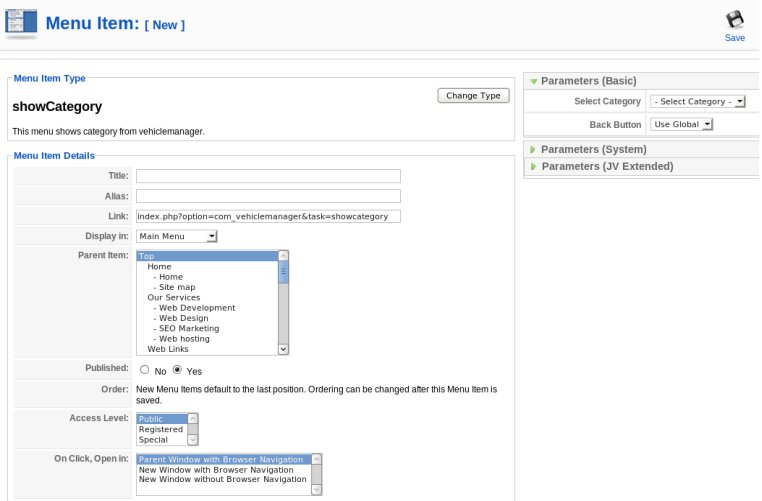Choose New Window without Browser Navigation

[223, 479]
